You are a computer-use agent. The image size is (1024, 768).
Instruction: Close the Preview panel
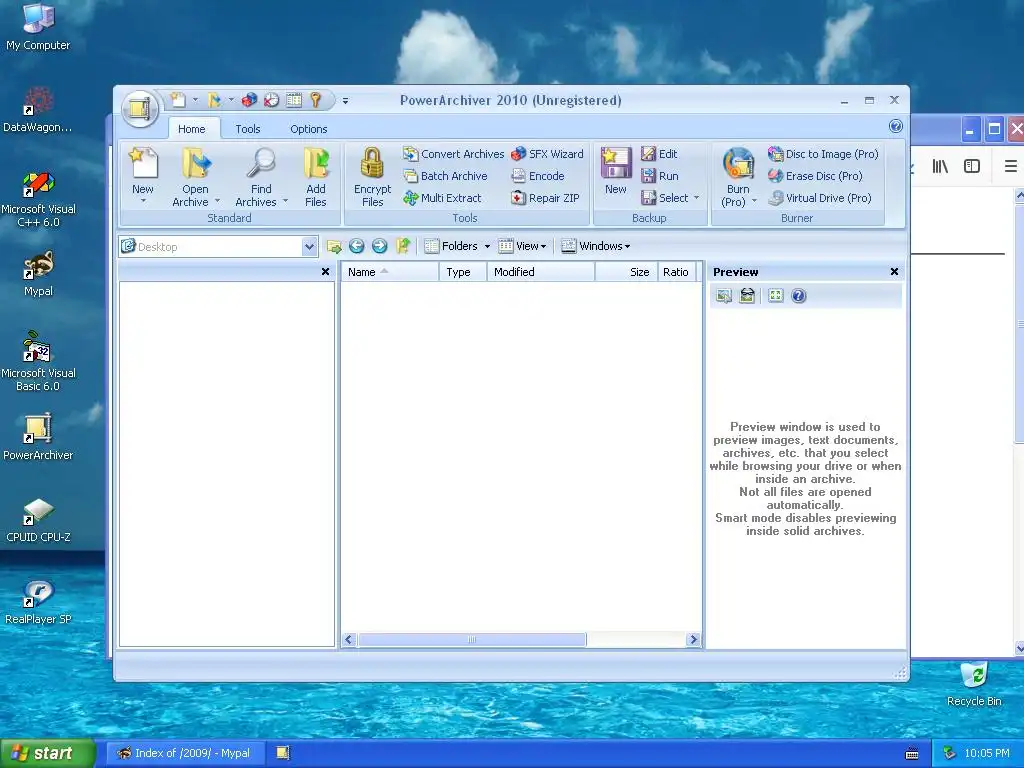pyautogui.click(x=894, y=272)
